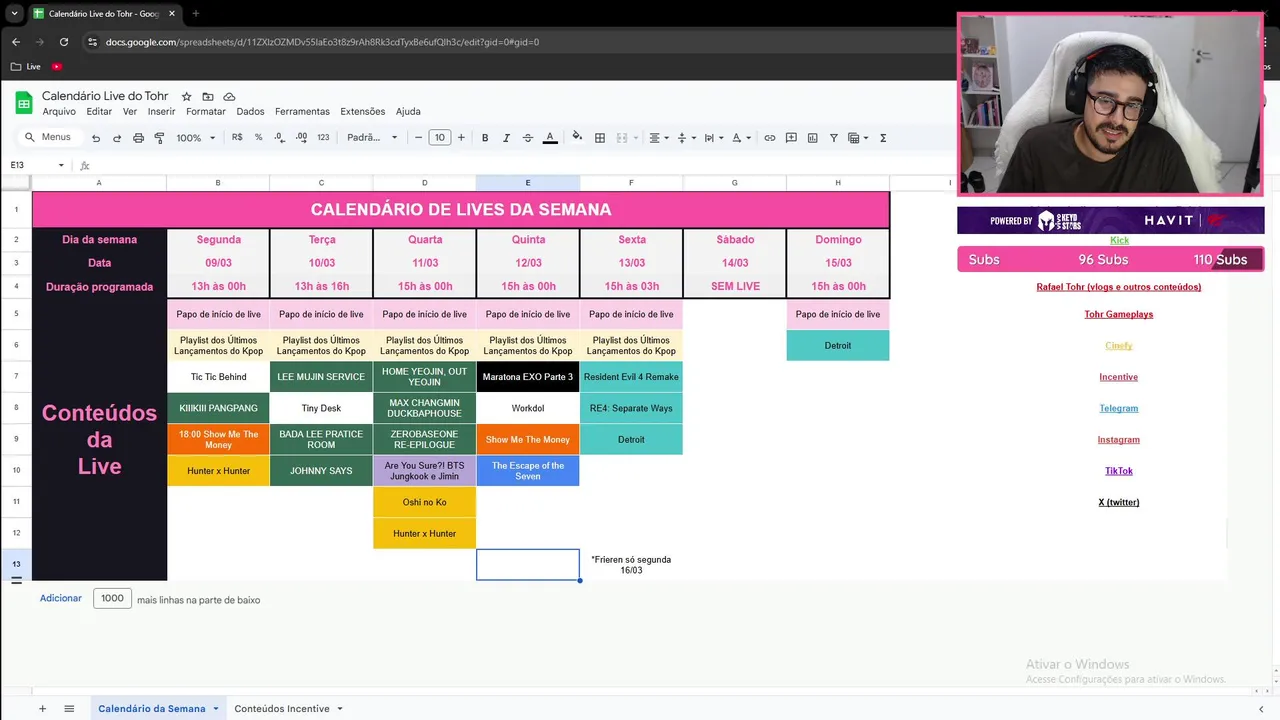Switch to the Conteúdos Incentive sheet tab
Image resolution: width=1280 pixels, height=720 pixels.
pos(282,709)
